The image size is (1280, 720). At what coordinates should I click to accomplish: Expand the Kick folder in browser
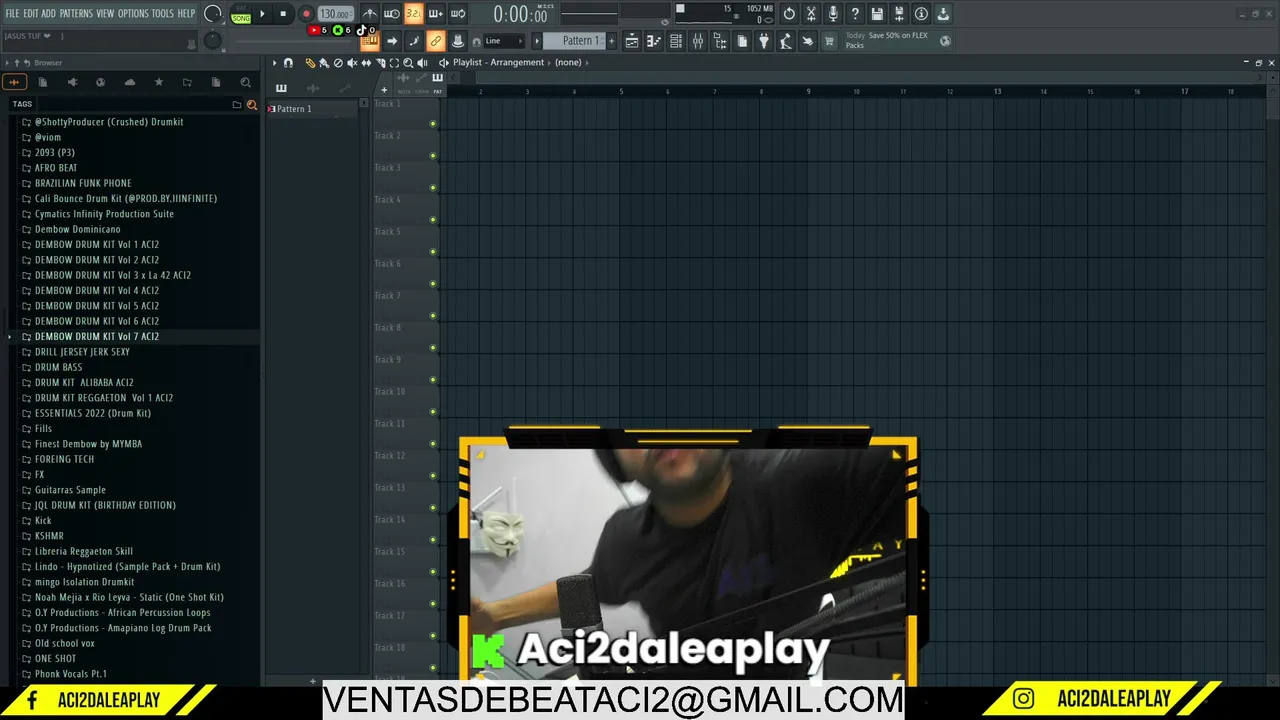(x=43, y=520)
